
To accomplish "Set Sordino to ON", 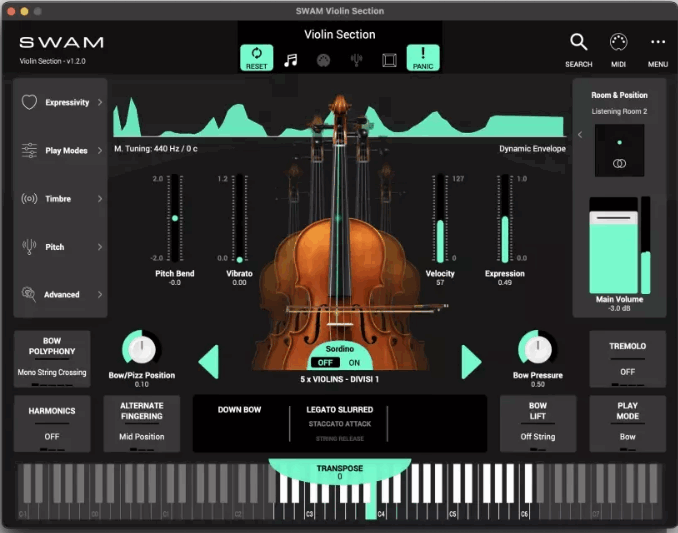I will 354,363.
